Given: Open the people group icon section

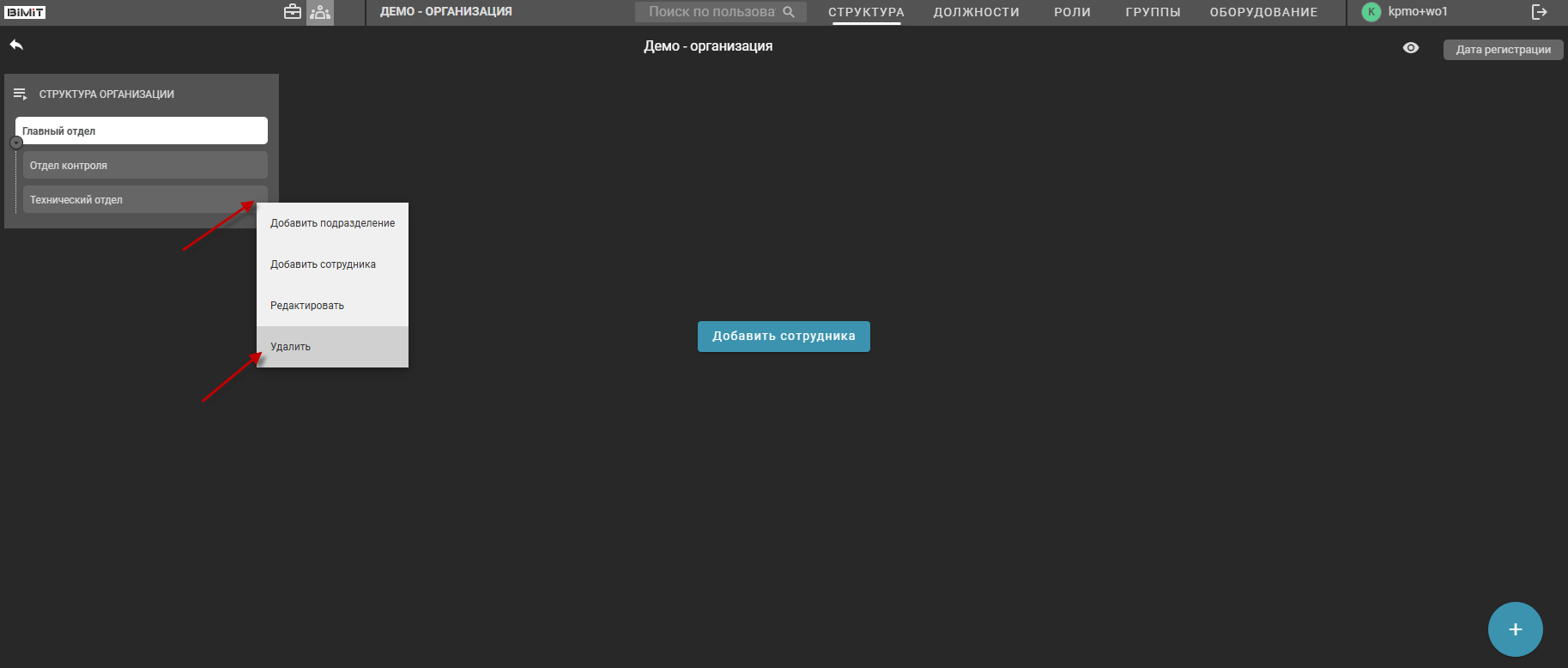Looking at the screenshot, I should pos(320,12).
